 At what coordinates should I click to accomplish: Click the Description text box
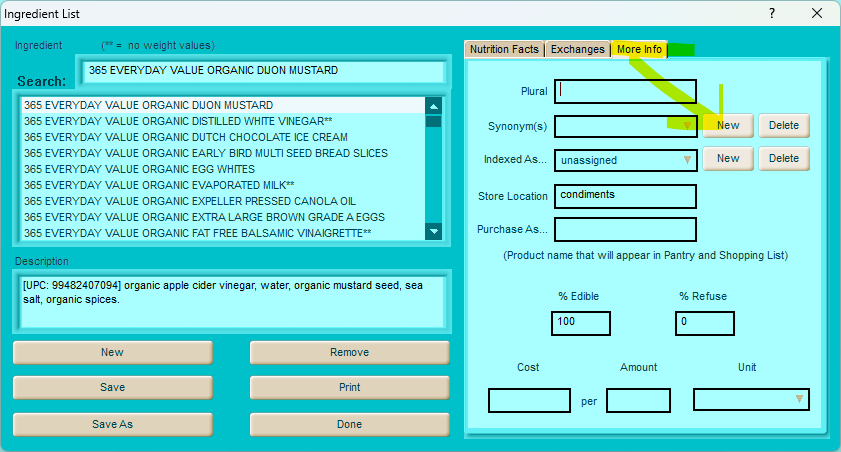pyautogui.click(x=231, y=301)
